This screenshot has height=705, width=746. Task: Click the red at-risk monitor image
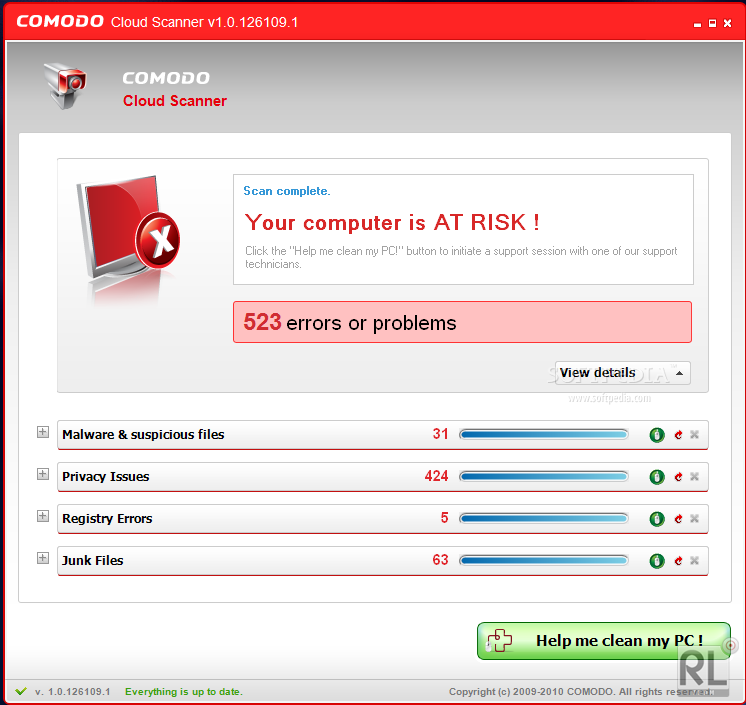tap(126, 232)
